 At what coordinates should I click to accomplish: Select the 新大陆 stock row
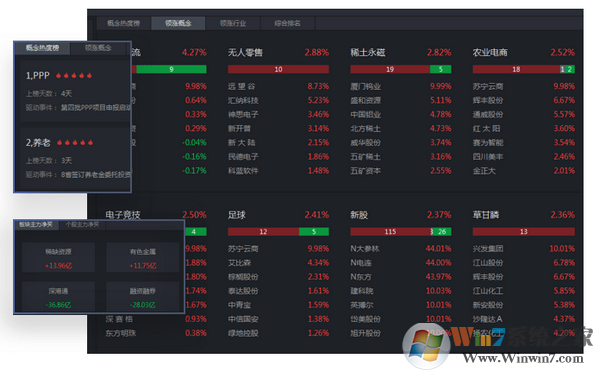[x=278, y=143]
